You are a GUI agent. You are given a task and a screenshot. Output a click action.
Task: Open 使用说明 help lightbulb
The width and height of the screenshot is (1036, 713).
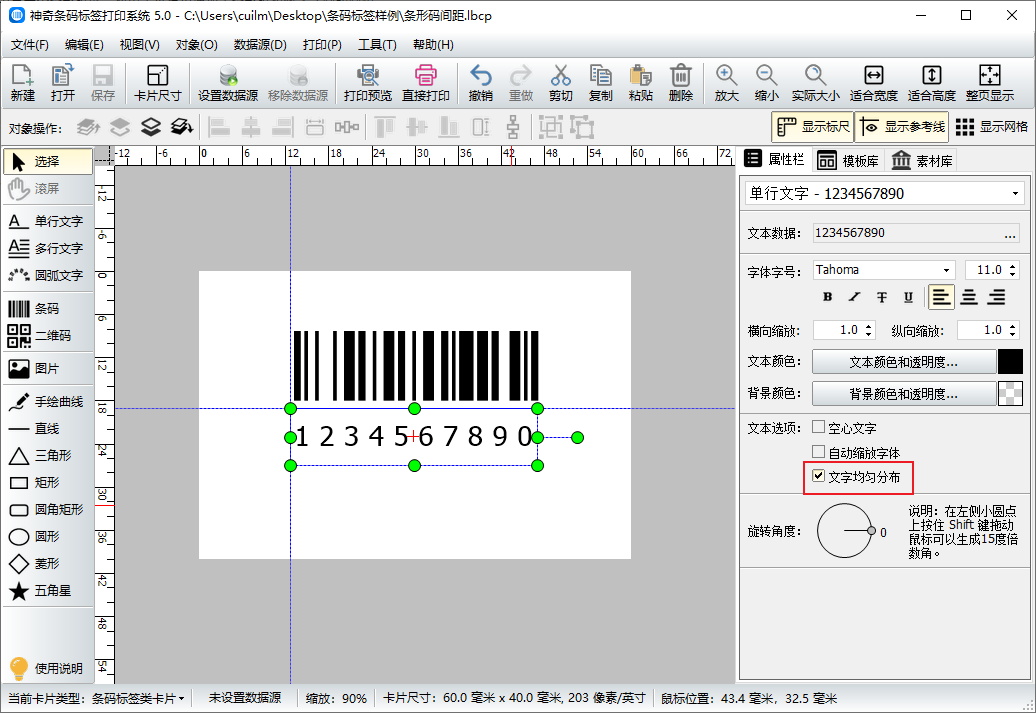[x=48, y=668]
